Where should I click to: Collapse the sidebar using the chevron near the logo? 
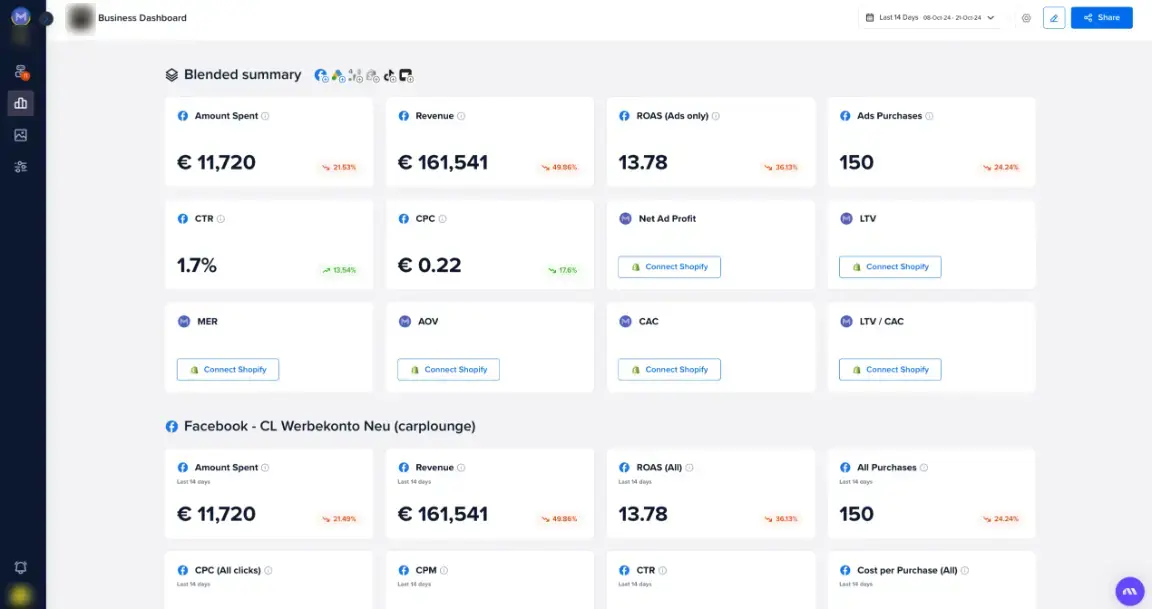point(45,18)
